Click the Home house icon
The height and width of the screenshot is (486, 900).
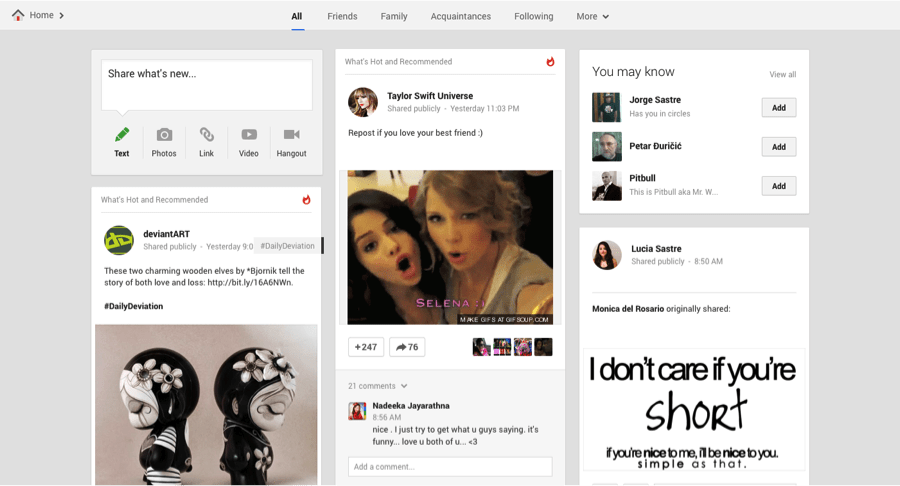coord(18,15)
